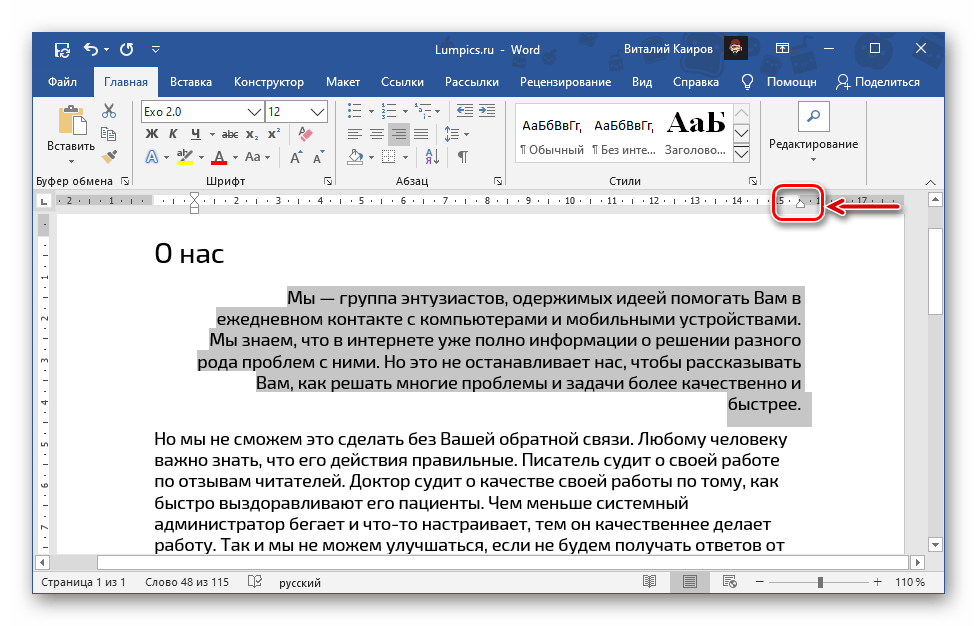Viewport: 977px width, 626px height.
Task: Click the zoom slider in status bar
Action: pos(820,581)
